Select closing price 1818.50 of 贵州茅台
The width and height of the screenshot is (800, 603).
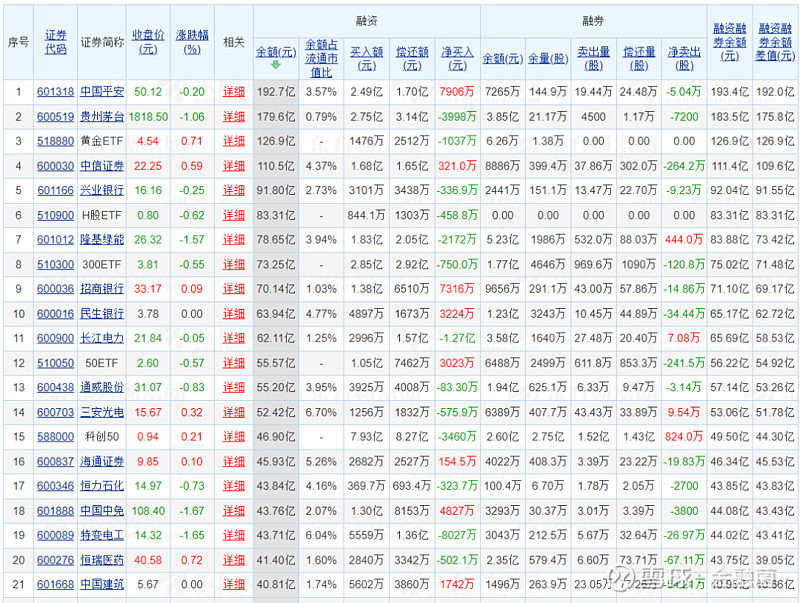coord(148,117)
